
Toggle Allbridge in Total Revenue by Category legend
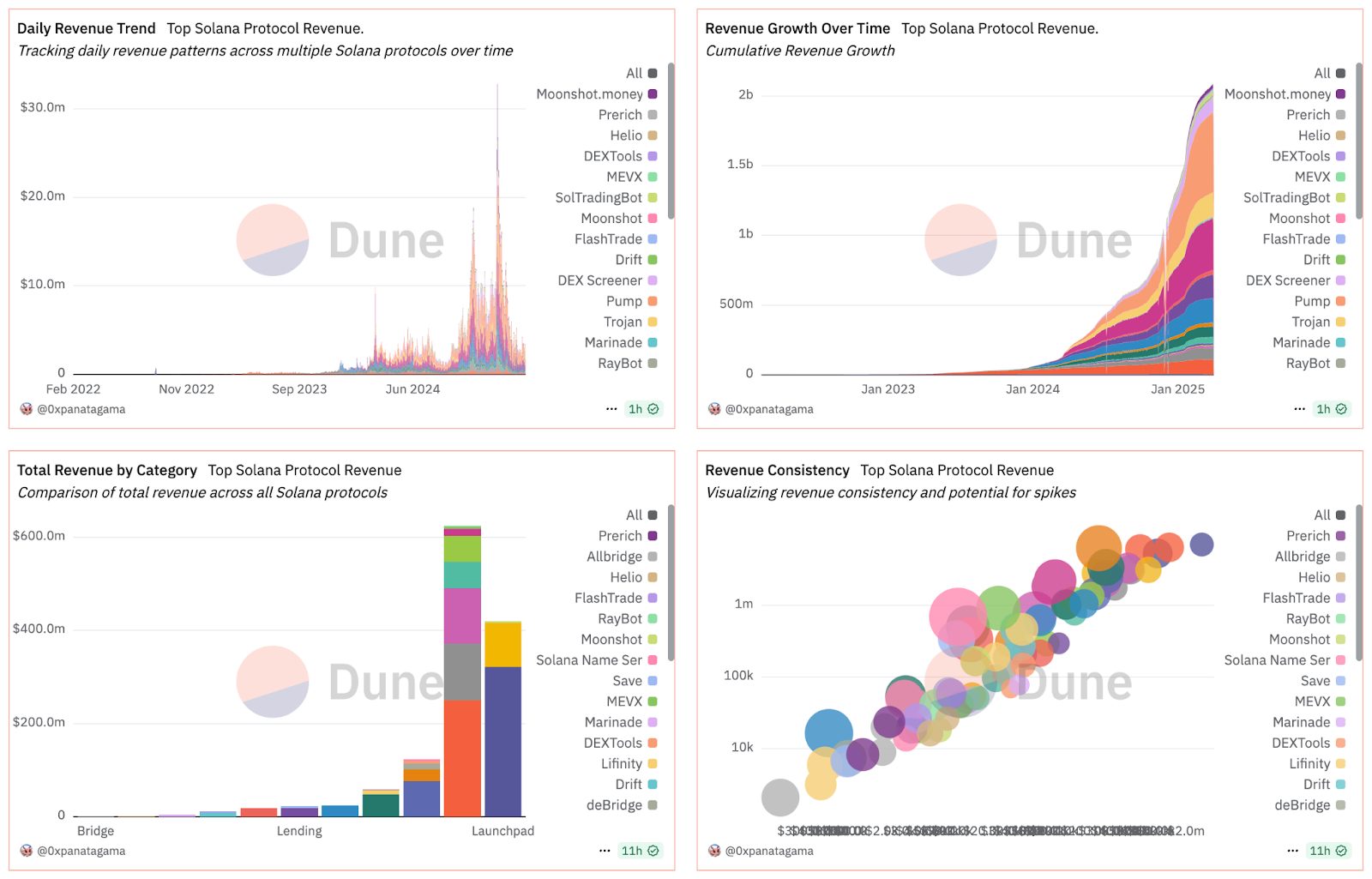click(622, 557)
